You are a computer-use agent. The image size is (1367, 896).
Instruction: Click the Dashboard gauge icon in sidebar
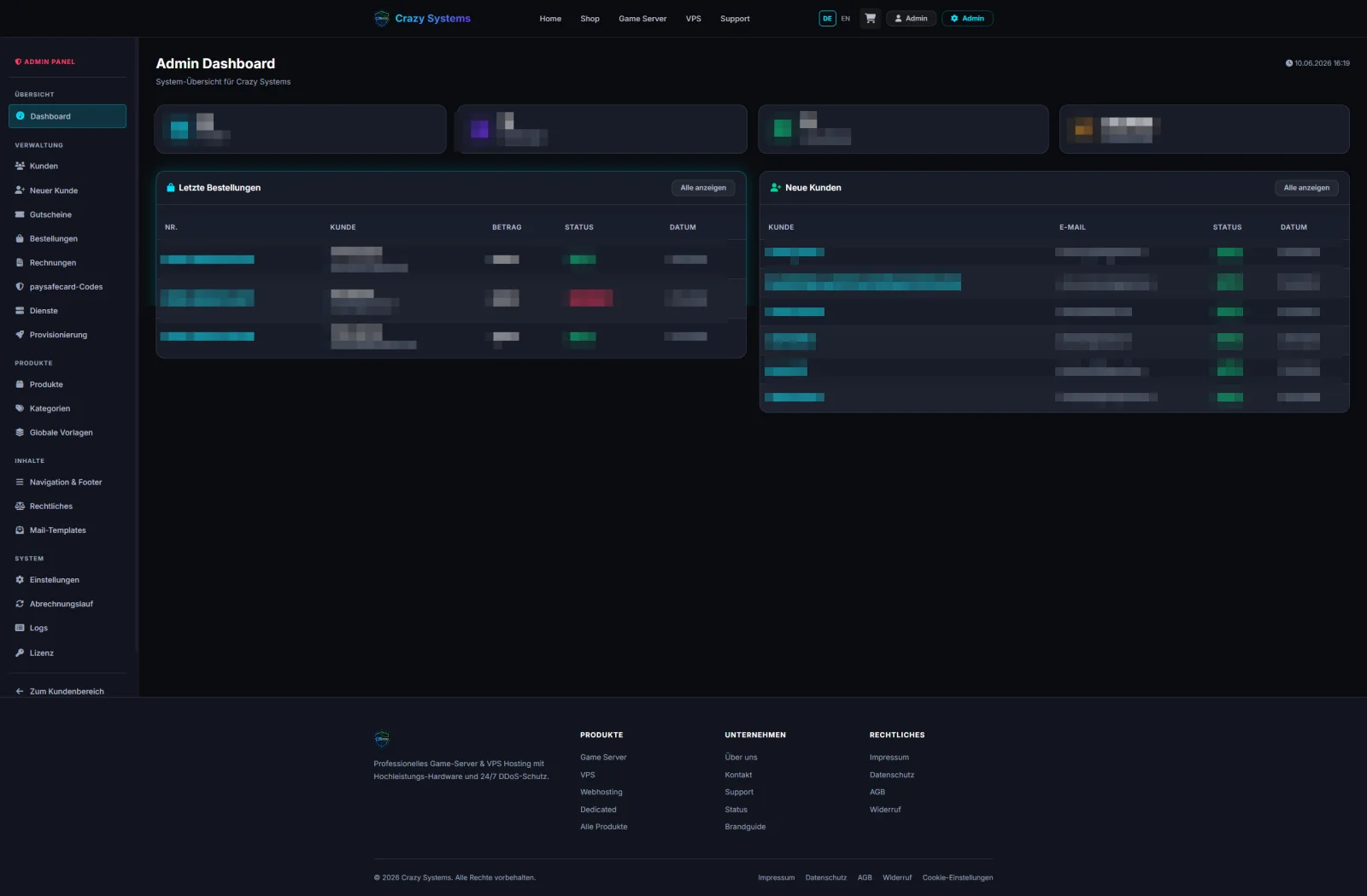21,116
